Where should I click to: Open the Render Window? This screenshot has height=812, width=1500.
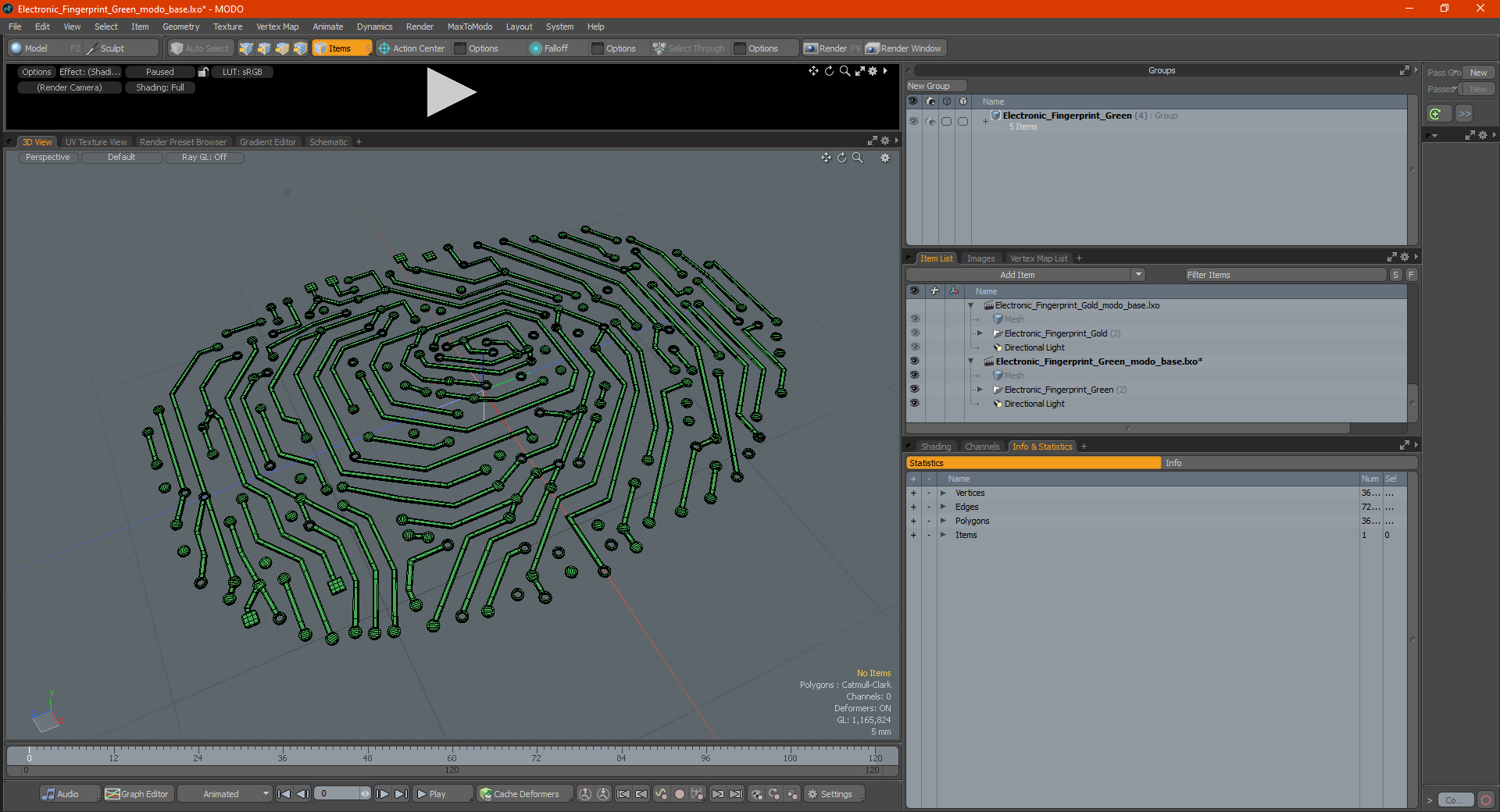tap(905, 48)
